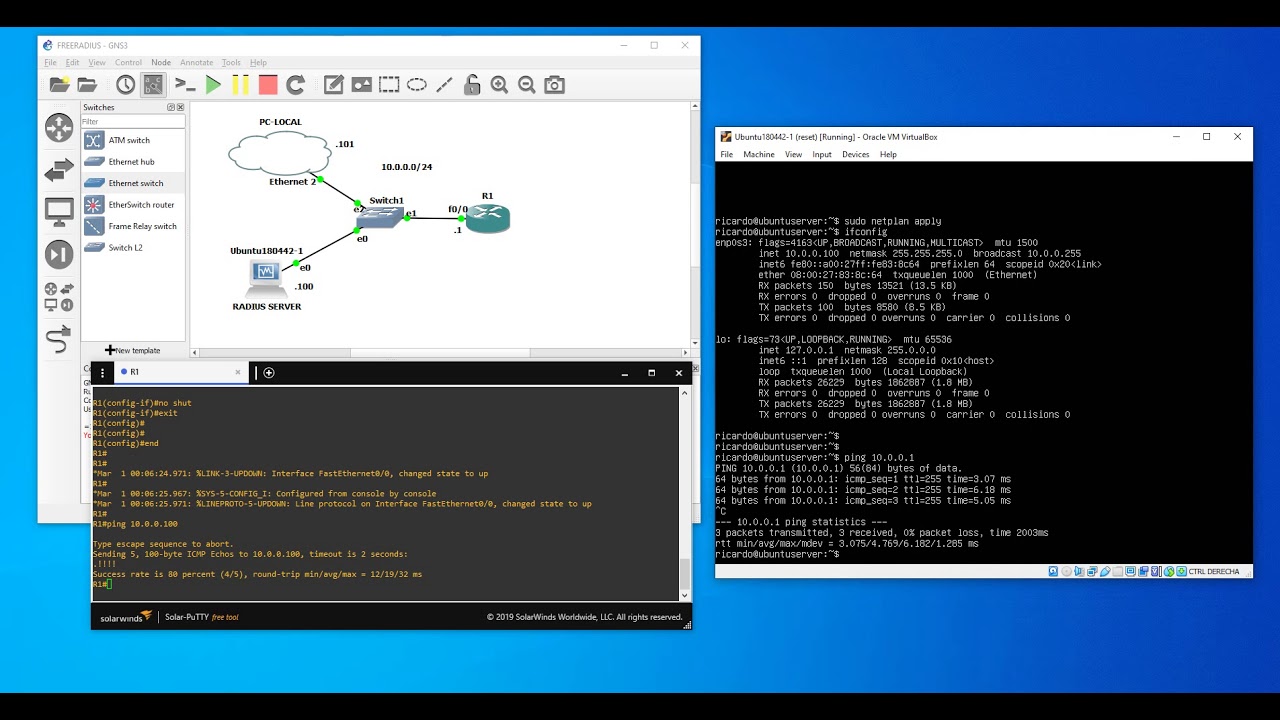Click Add a note icon
This screenshot has width=1280, height=720.
coord(334,85)
